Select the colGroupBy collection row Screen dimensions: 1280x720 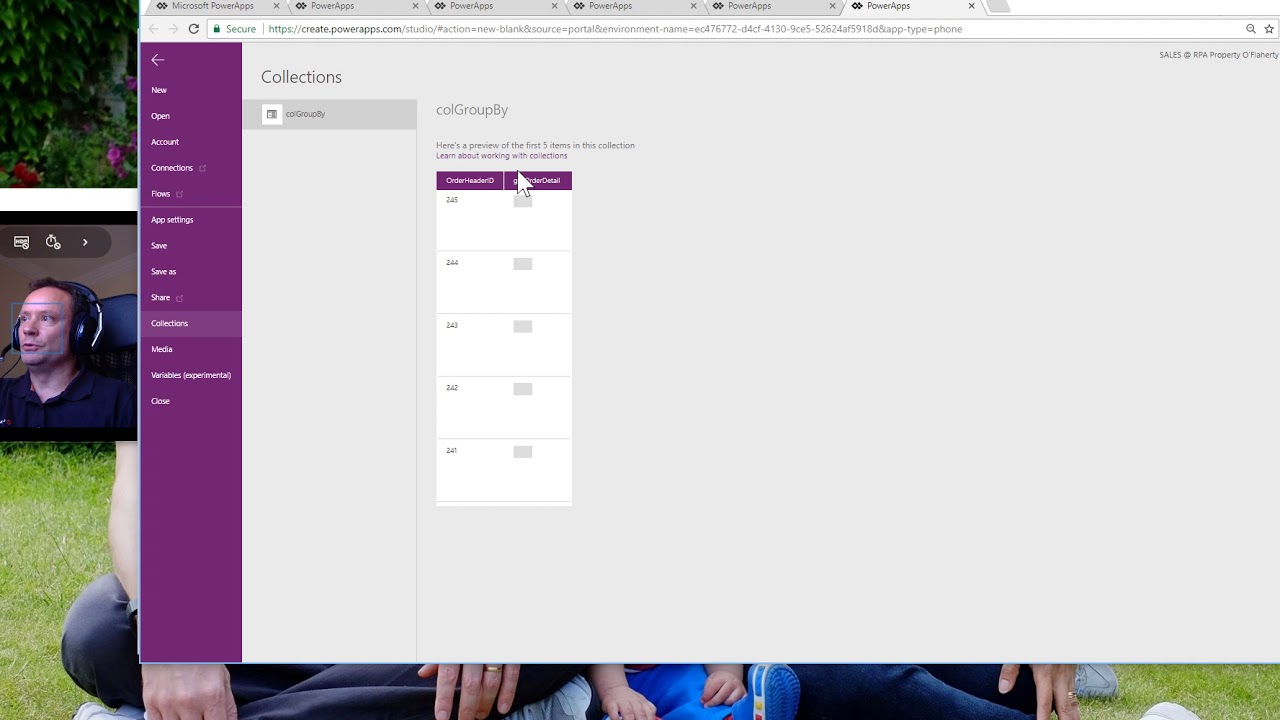[x=329, y=114]
